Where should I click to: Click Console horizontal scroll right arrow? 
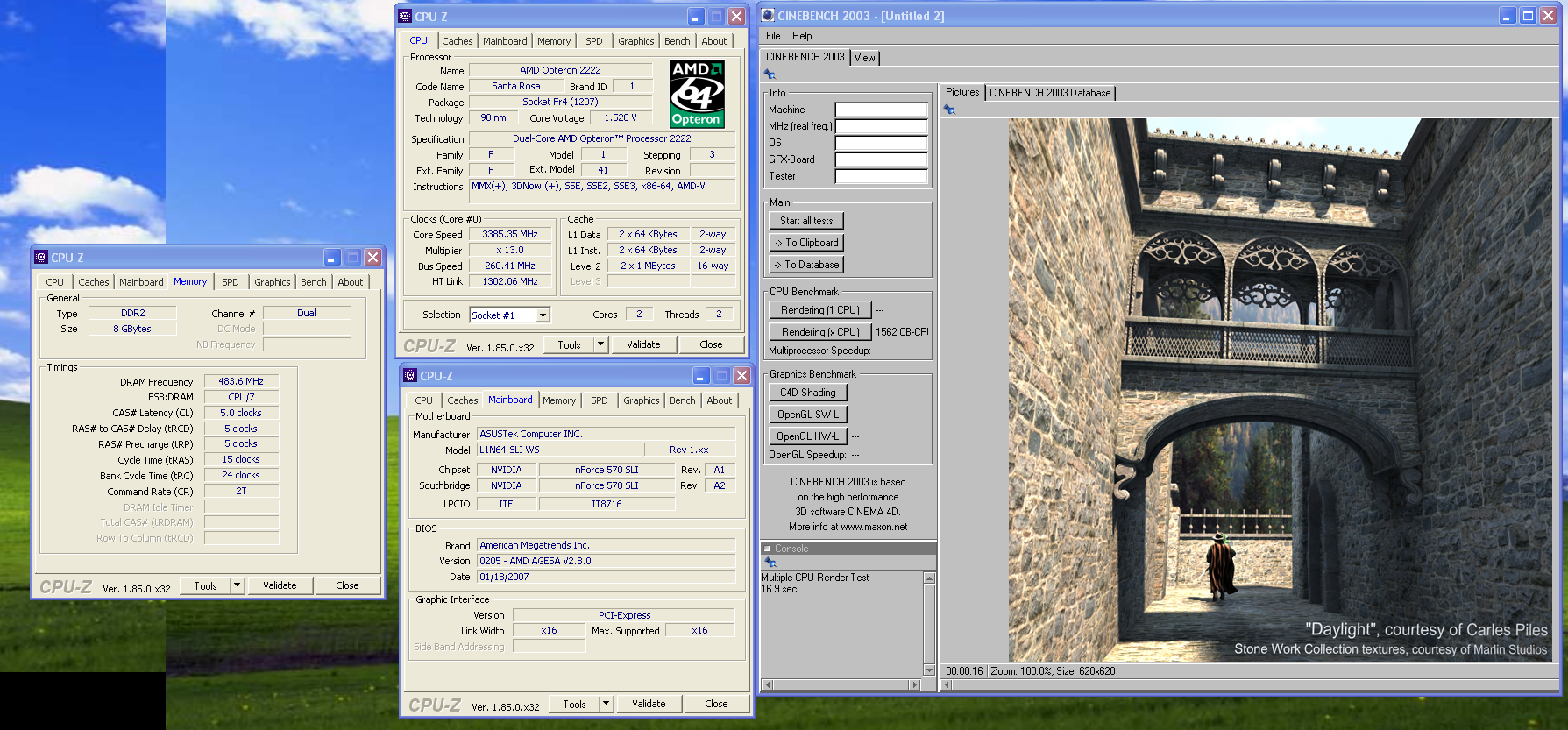coord(915,684)
